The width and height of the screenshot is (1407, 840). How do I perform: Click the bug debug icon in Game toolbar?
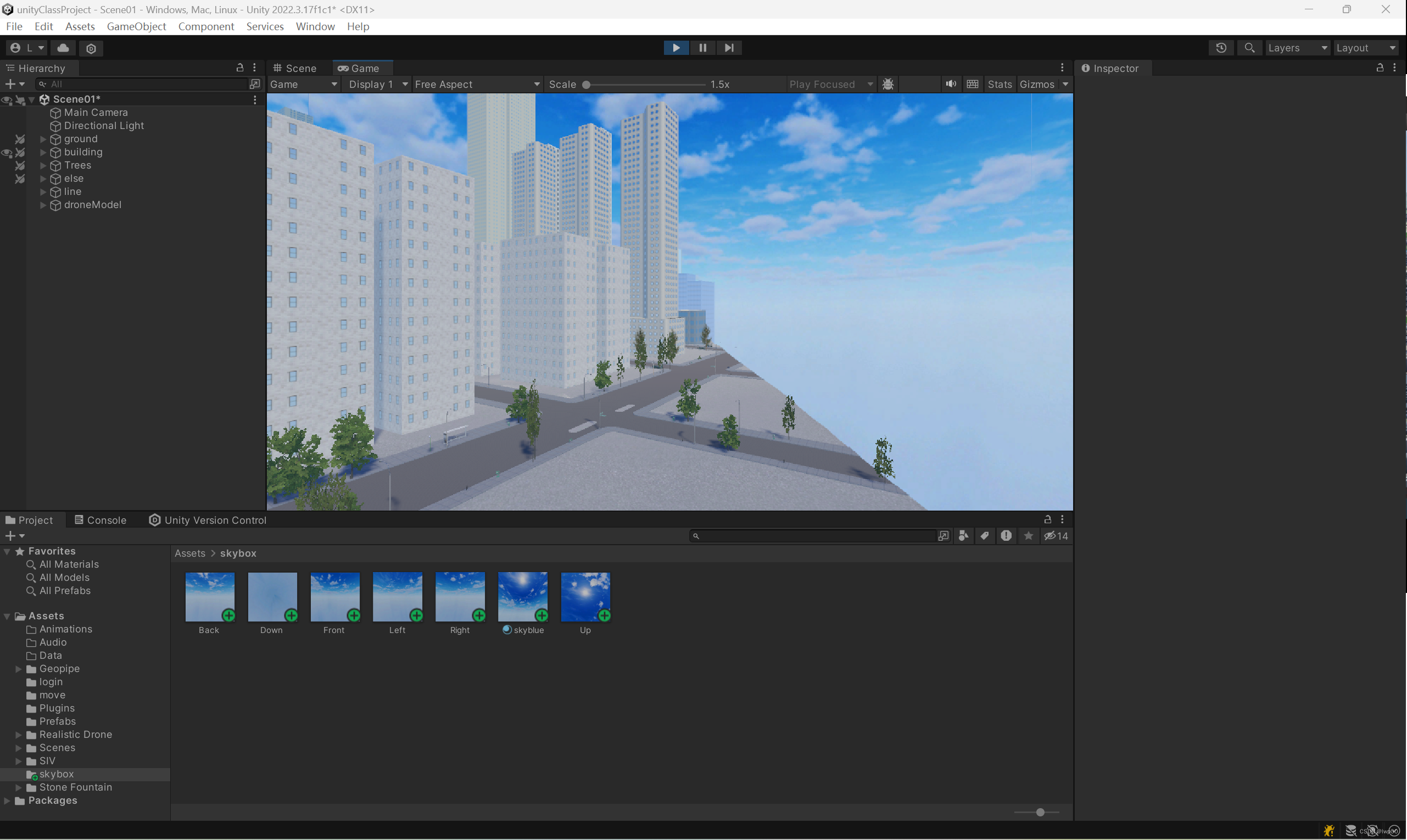pos(888,85)
